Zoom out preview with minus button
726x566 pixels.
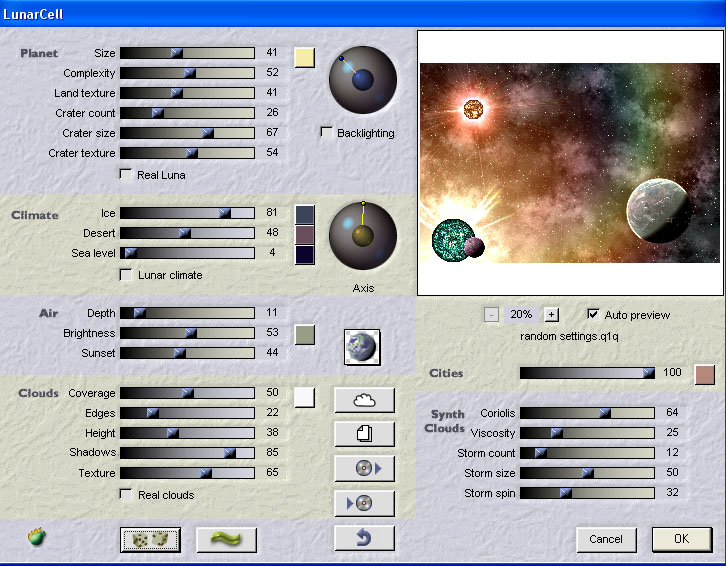click(491, 314)
